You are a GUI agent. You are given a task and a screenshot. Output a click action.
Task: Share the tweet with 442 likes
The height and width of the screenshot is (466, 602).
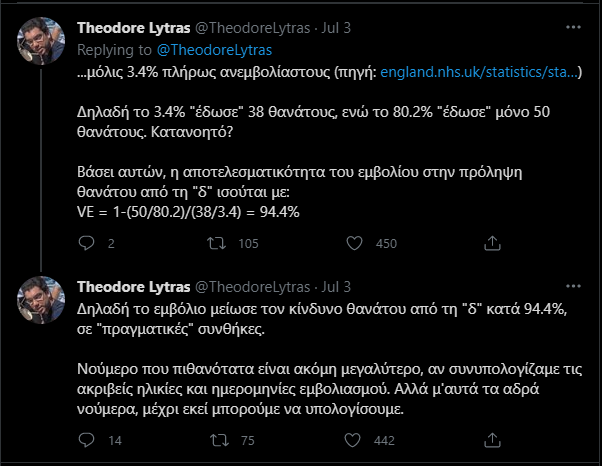[x=491, y=440]
